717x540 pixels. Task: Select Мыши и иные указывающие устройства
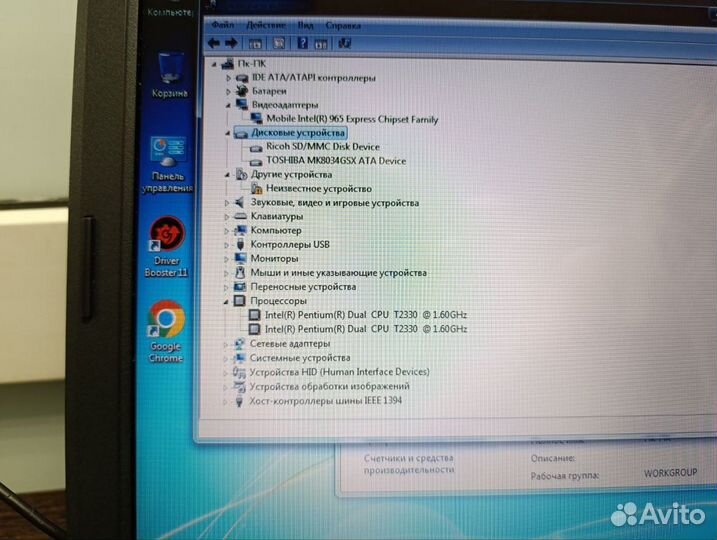click(338, 273)
